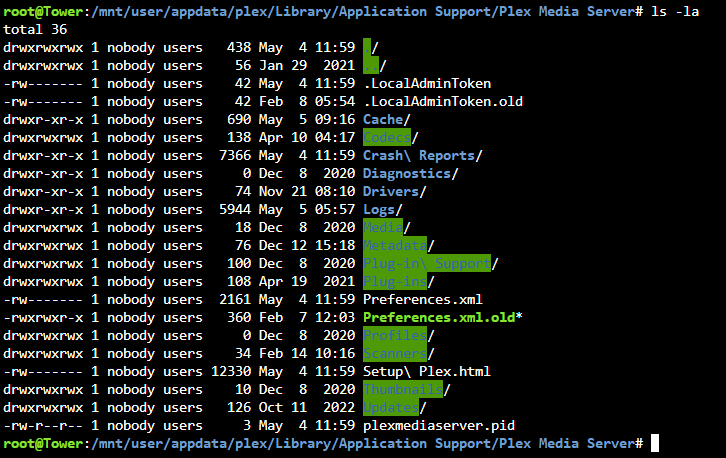This screenshot has height=458, width=726.
Task: Select the Profiles directory name
Action: [x=395, y=335]
